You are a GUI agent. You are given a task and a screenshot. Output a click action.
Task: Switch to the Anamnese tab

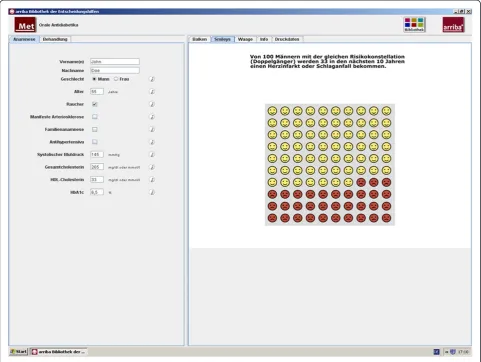pos(24,39)
